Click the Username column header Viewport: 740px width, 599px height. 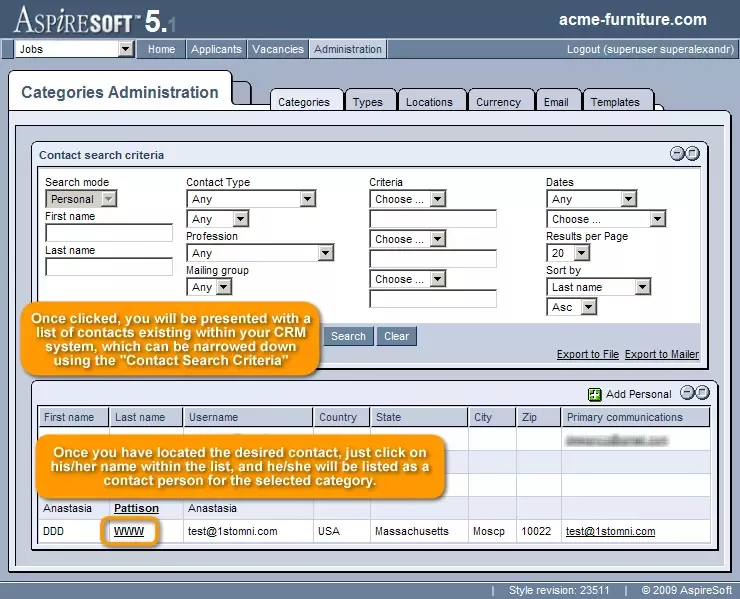[248, 417]
